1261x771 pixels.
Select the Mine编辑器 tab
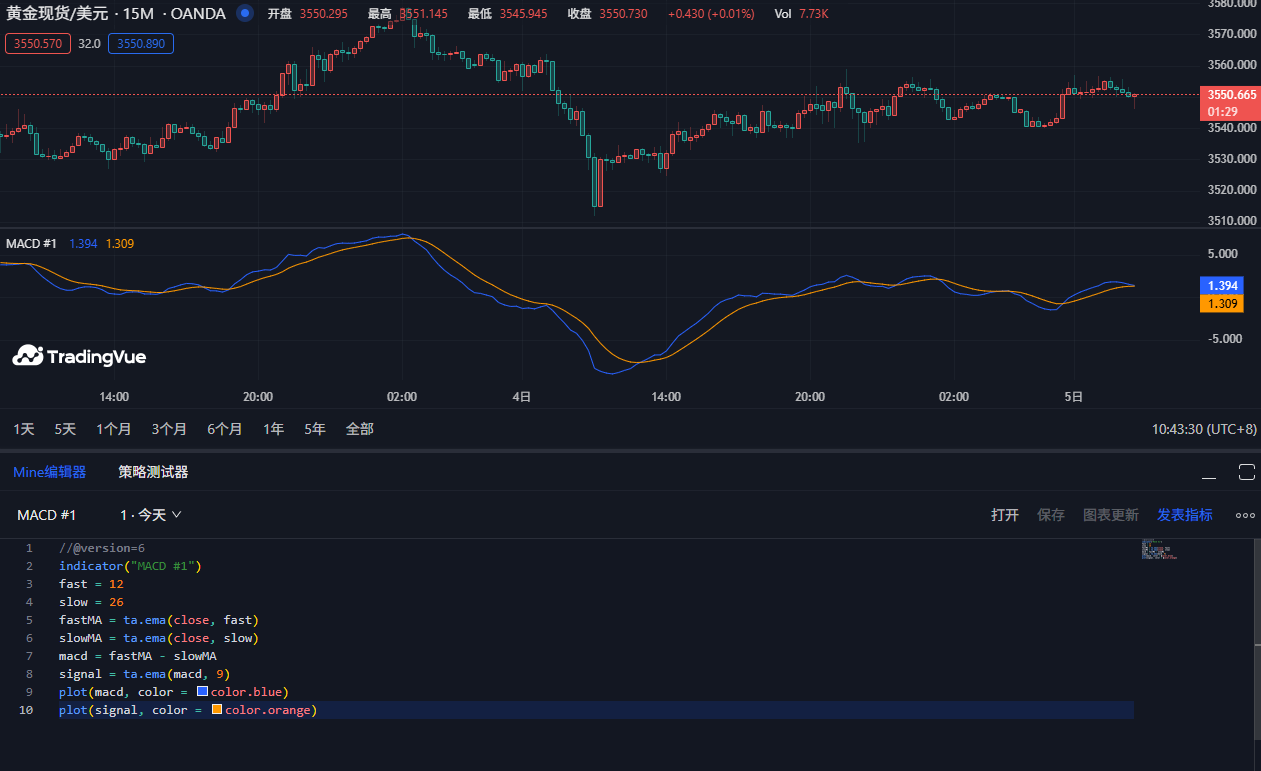tap(49, 472)
